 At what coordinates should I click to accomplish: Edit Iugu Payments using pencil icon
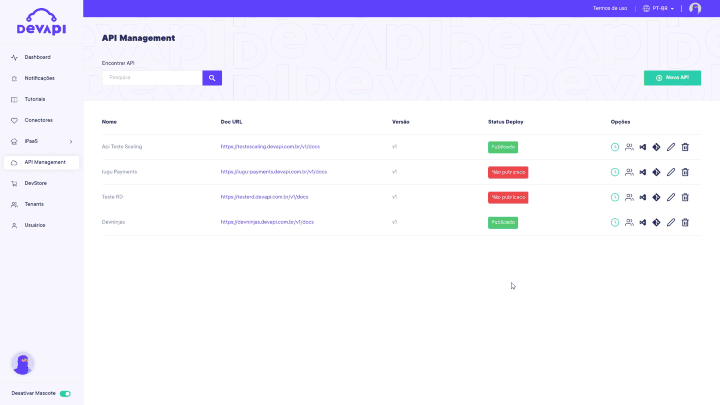click(x=671, y=172)
